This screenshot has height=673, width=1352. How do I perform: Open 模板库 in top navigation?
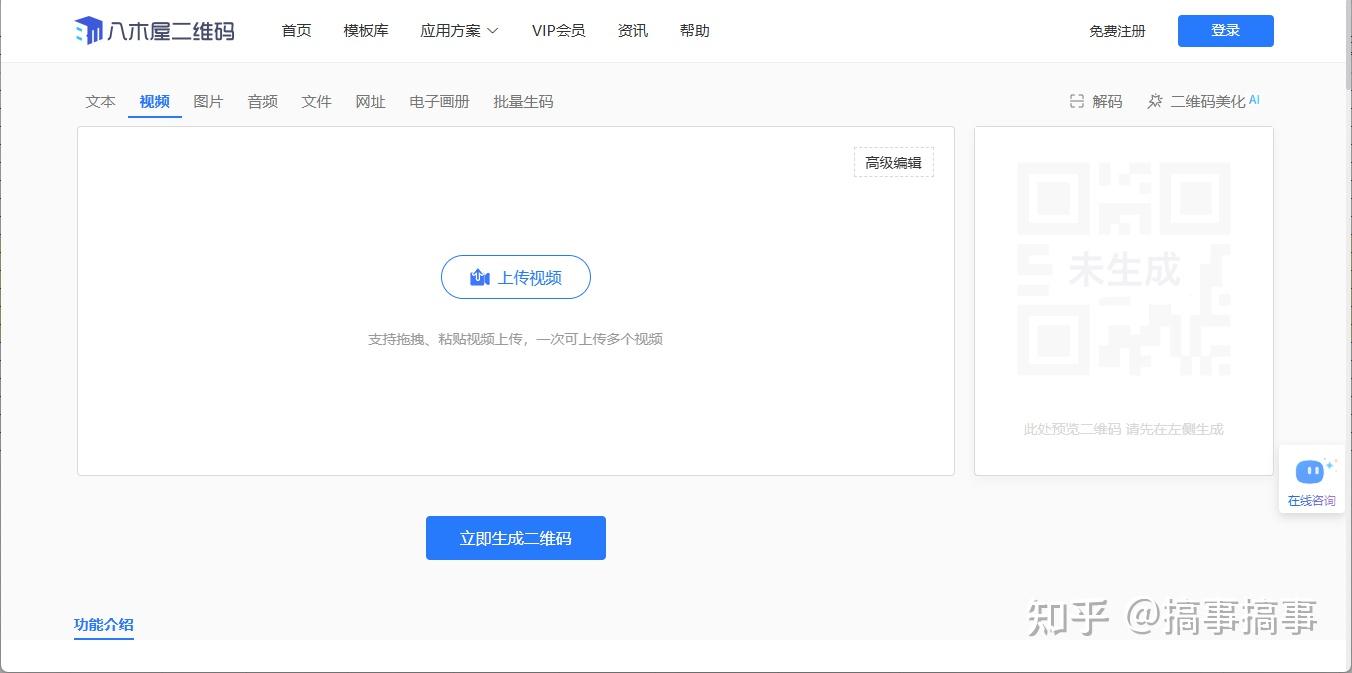tap(366, 31)
